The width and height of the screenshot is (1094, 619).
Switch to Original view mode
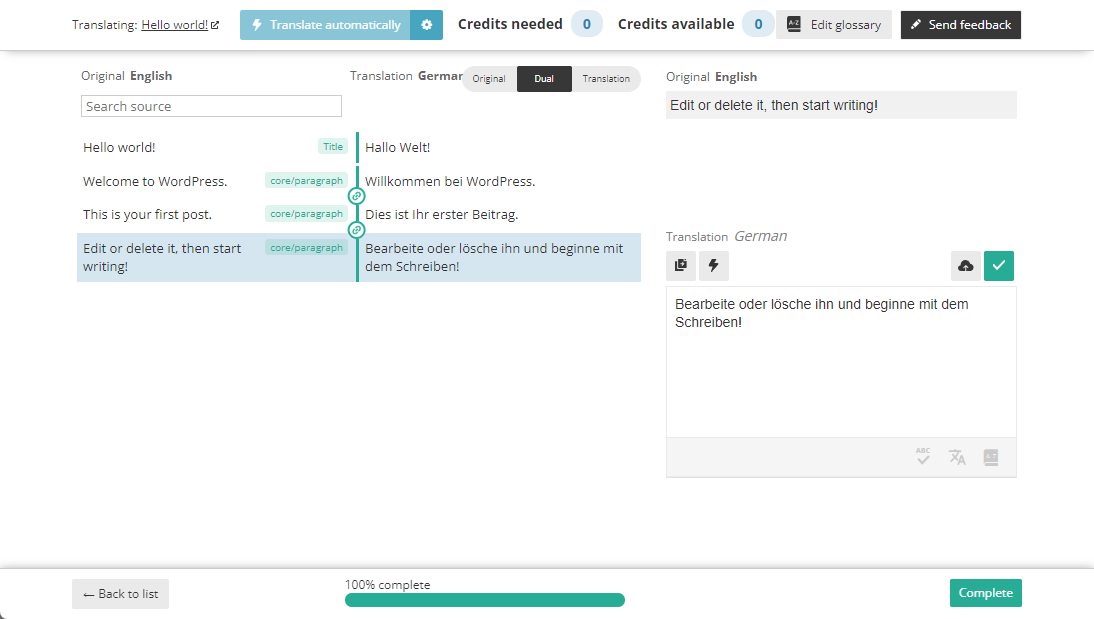pyautogui.click(x=489, y=79)
